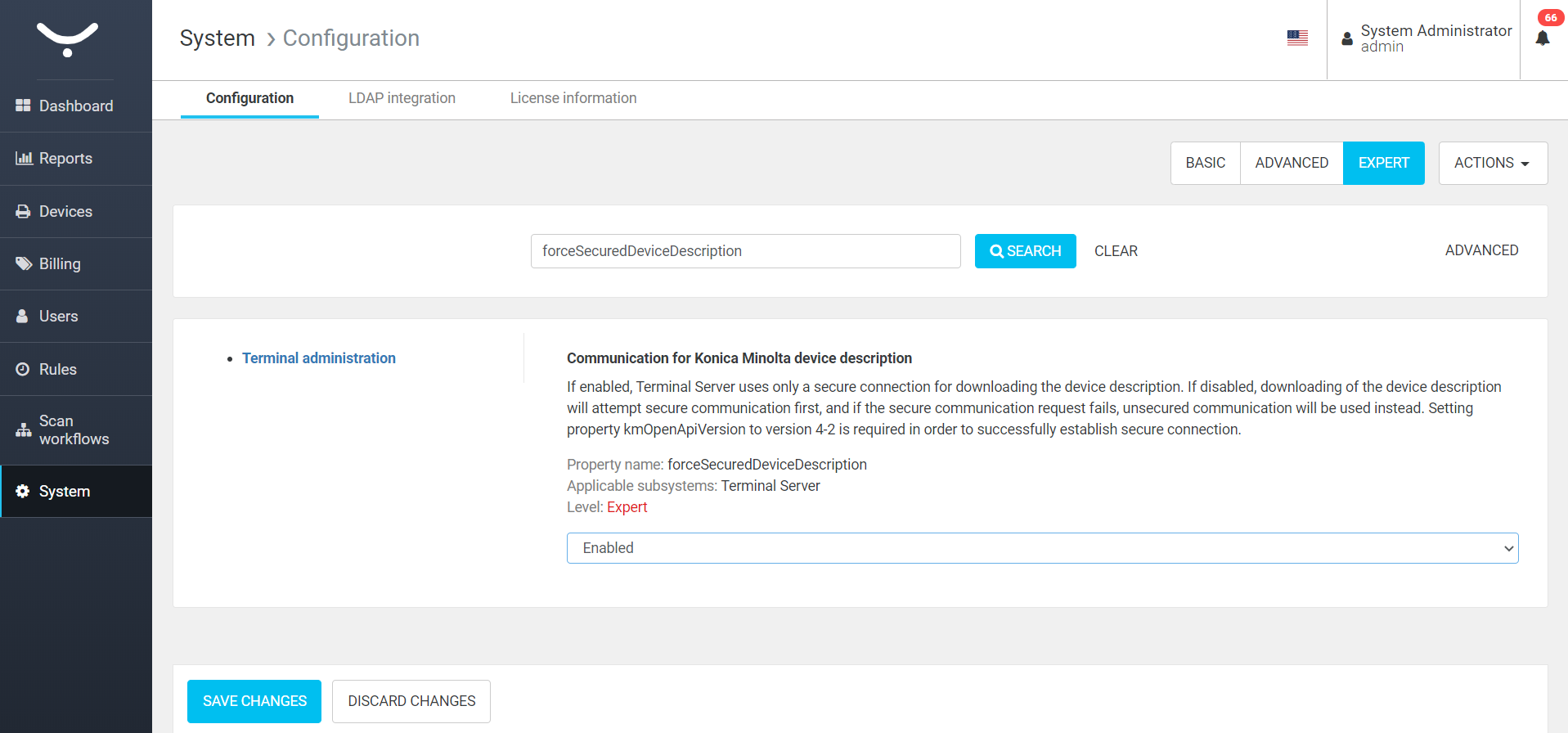Click the notification bell icon
The image size is (1568, 733).
pyautogui.click(x=1543, y=38)
